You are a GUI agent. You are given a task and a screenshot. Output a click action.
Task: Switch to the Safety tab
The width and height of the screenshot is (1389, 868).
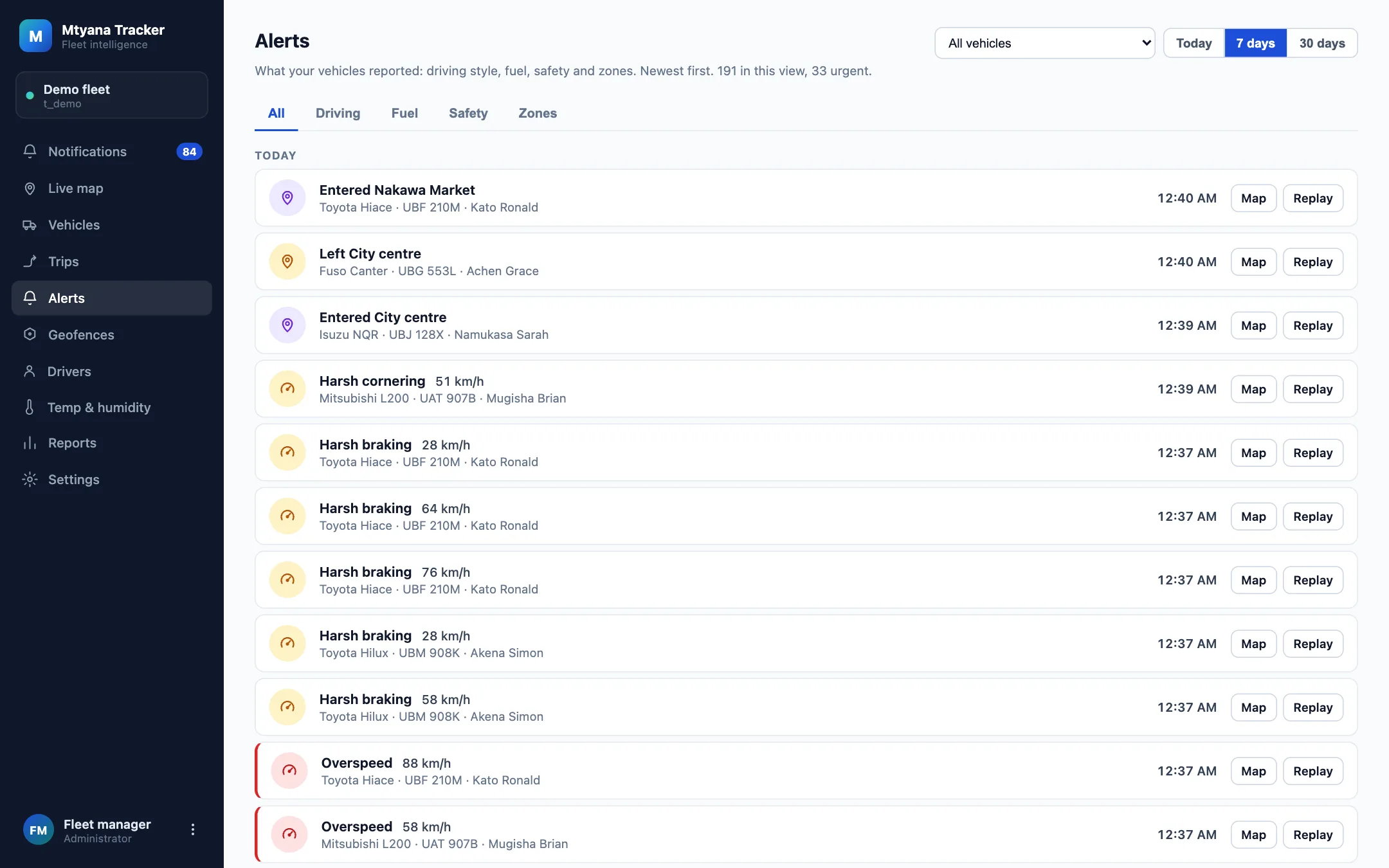click(x=468, y=113)
